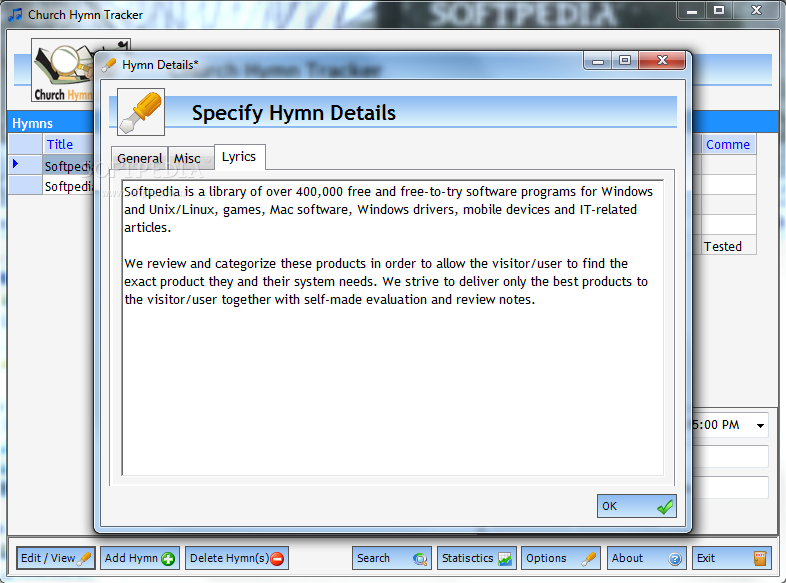Click the Church Hymn Tracker logo image
Viewport: 786px width, 583px height.
pyautogui.click(x=64, y=70)
